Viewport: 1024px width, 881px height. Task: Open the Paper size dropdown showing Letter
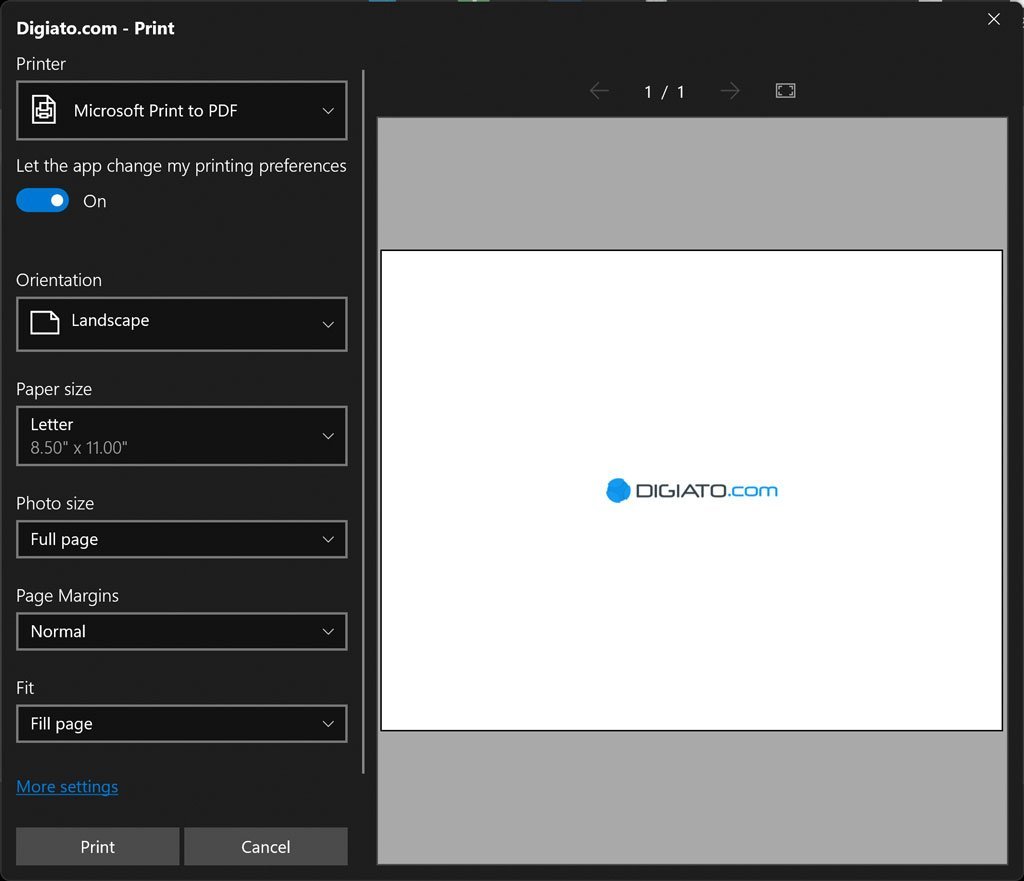(182, 436)
